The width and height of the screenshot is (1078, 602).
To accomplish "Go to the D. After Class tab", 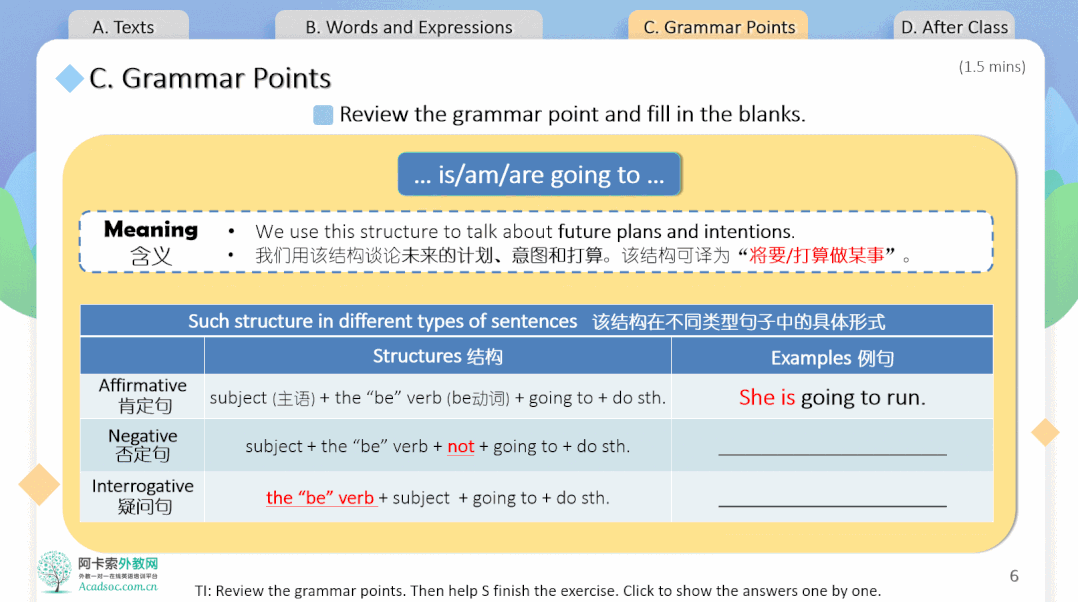I will click(x=954, y=26).
